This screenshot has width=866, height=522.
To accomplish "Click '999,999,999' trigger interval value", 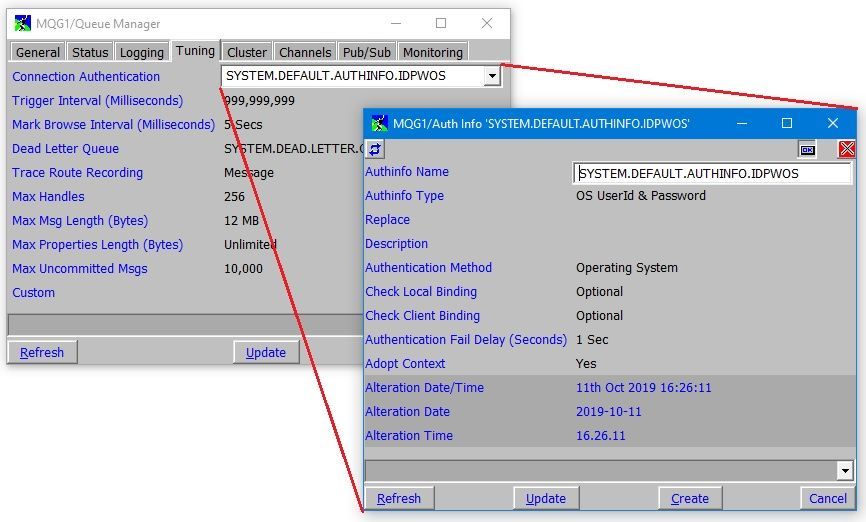I will [260, 101].
